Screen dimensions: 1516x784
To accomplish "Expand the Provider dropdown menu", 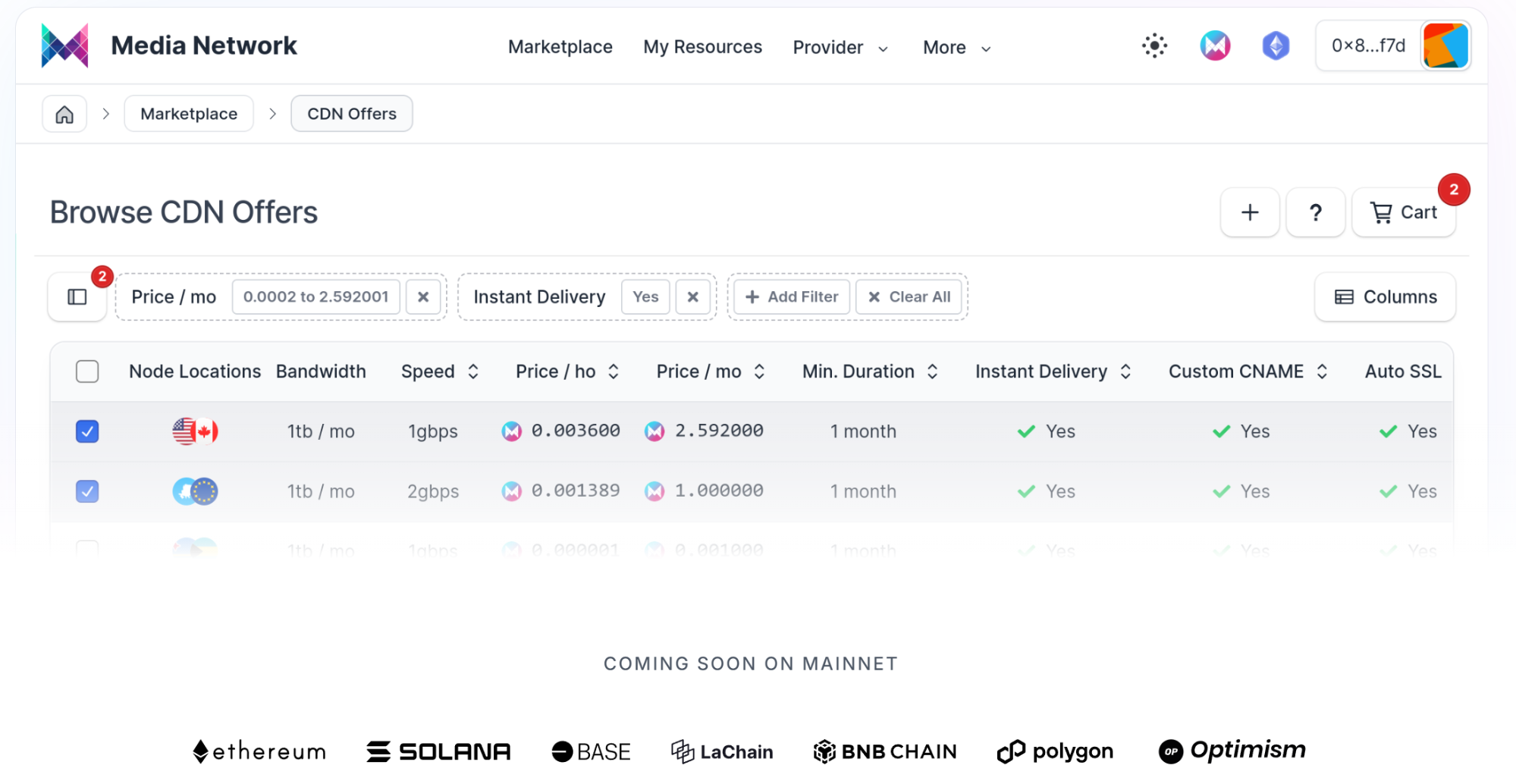I will (x=840, y=48).
